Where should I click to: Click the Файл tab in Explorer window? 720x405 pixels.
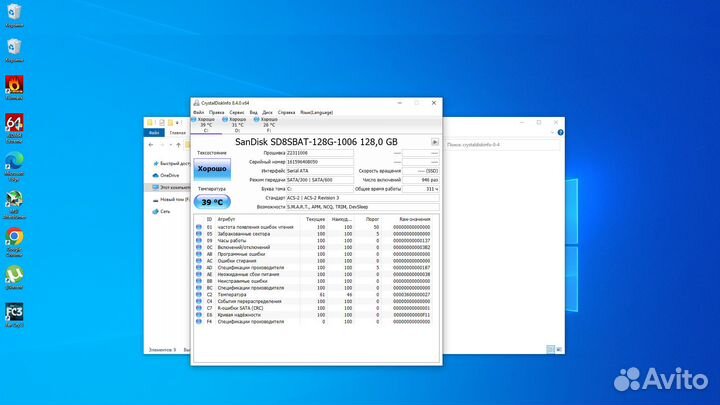point(154,133)
